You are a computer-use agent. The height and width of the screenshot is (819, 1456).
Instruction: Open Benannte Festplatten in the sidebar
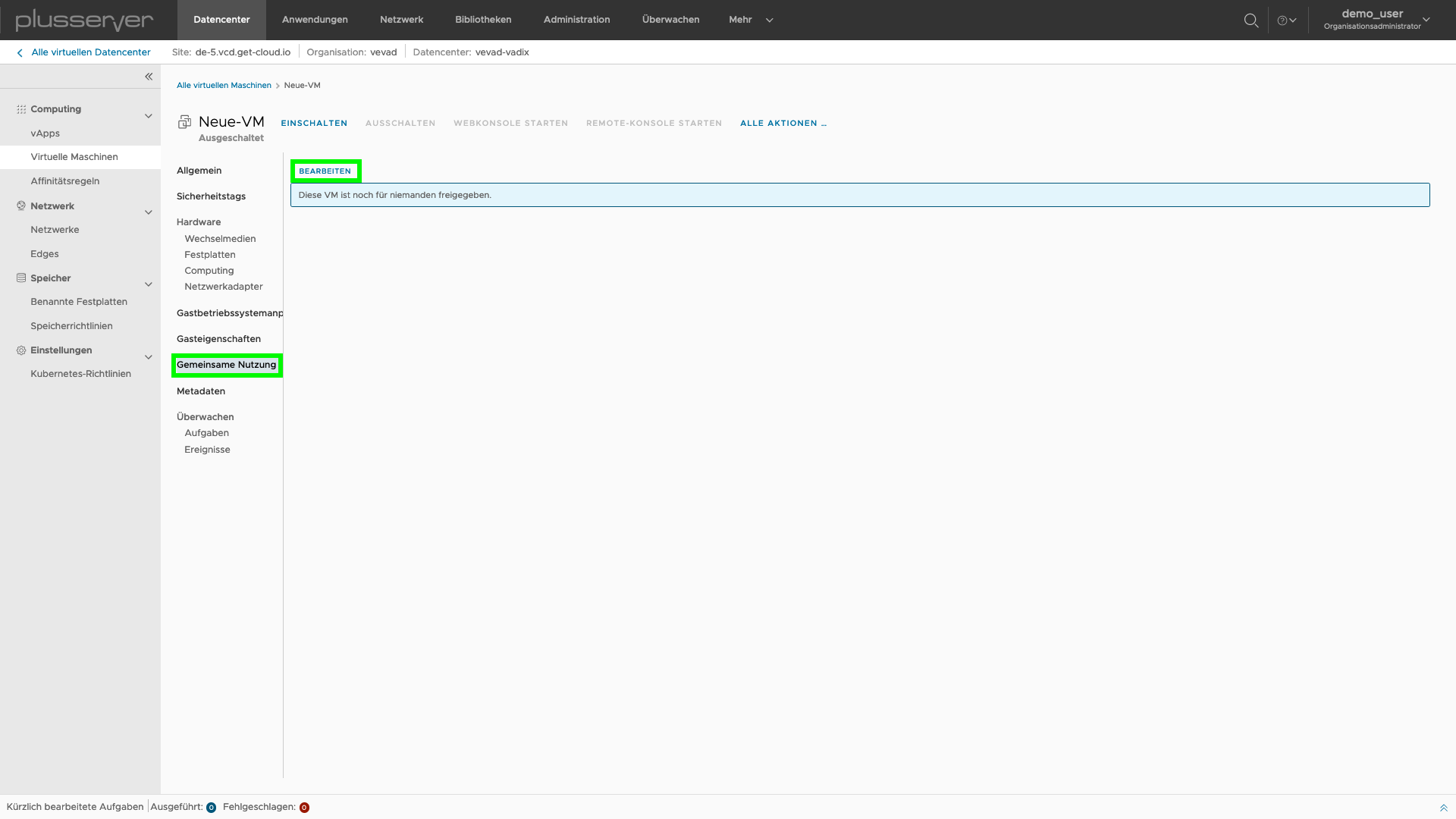(x=80, y=302)
